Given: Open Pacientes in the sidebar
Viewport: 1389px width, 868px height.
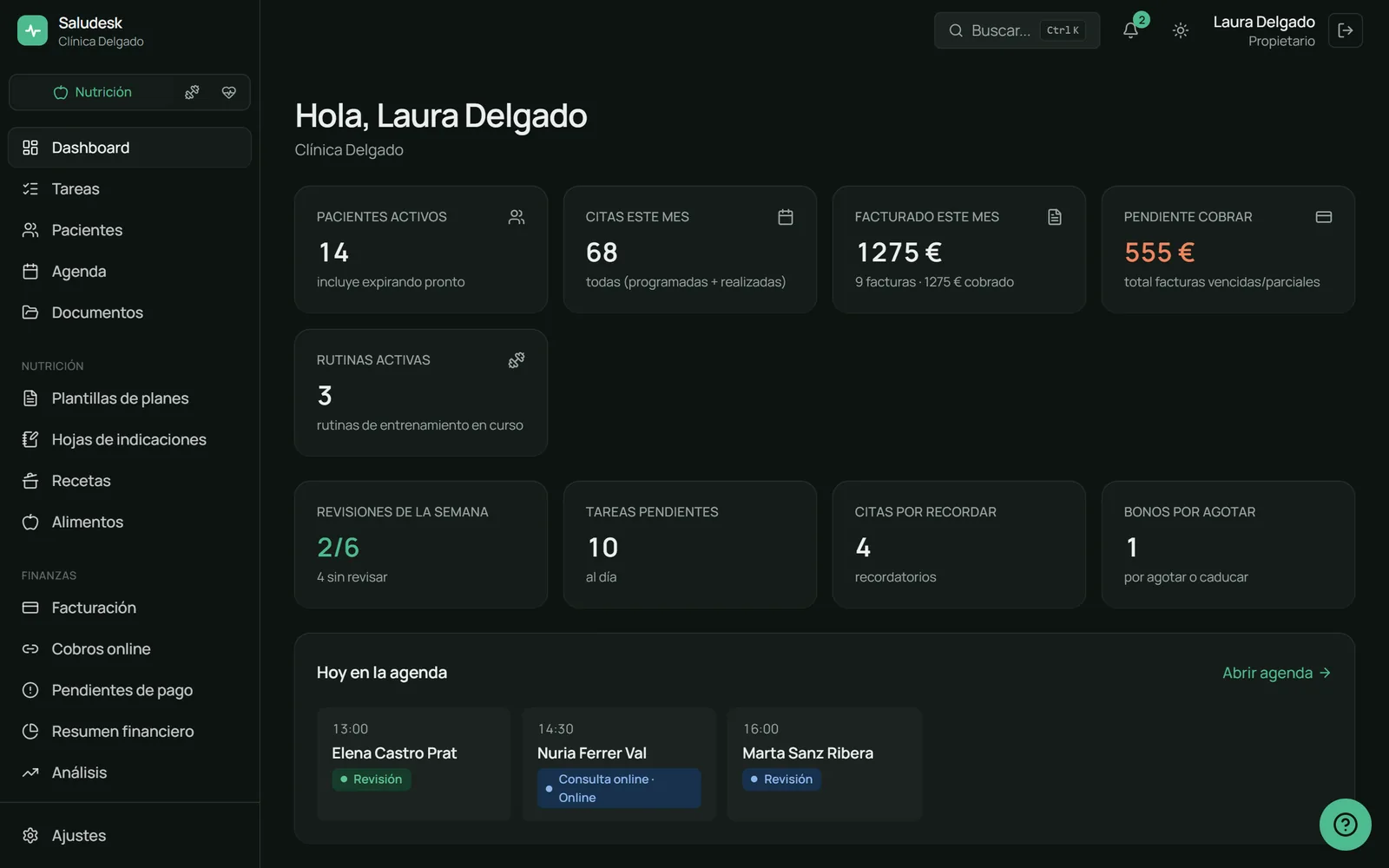Looking at the screenshot, I should click(x=129, y=230).
